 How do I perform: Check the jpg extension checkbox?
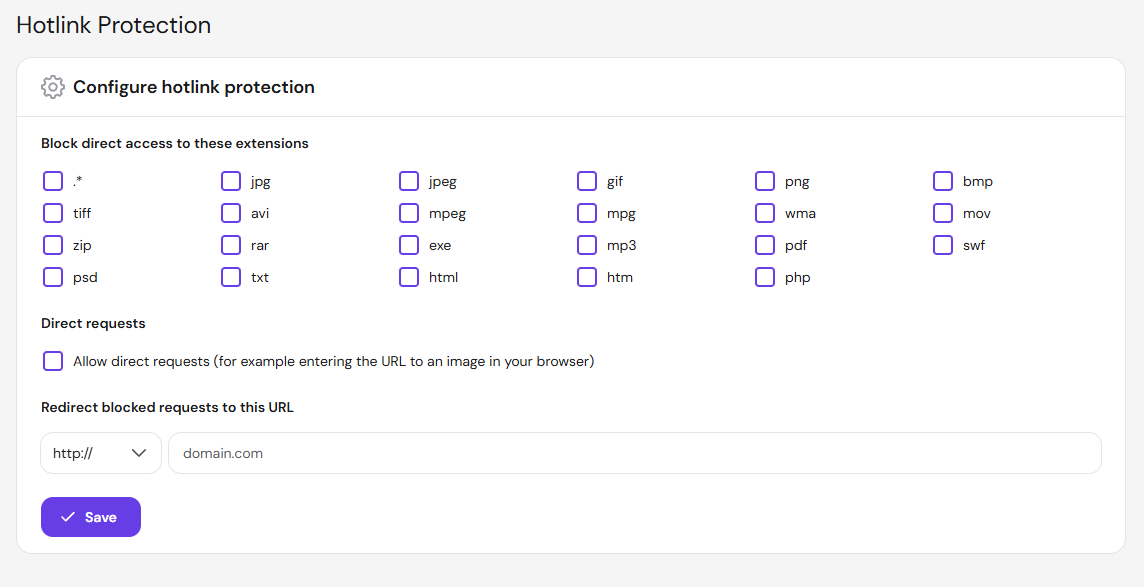[x=231, y=181]
